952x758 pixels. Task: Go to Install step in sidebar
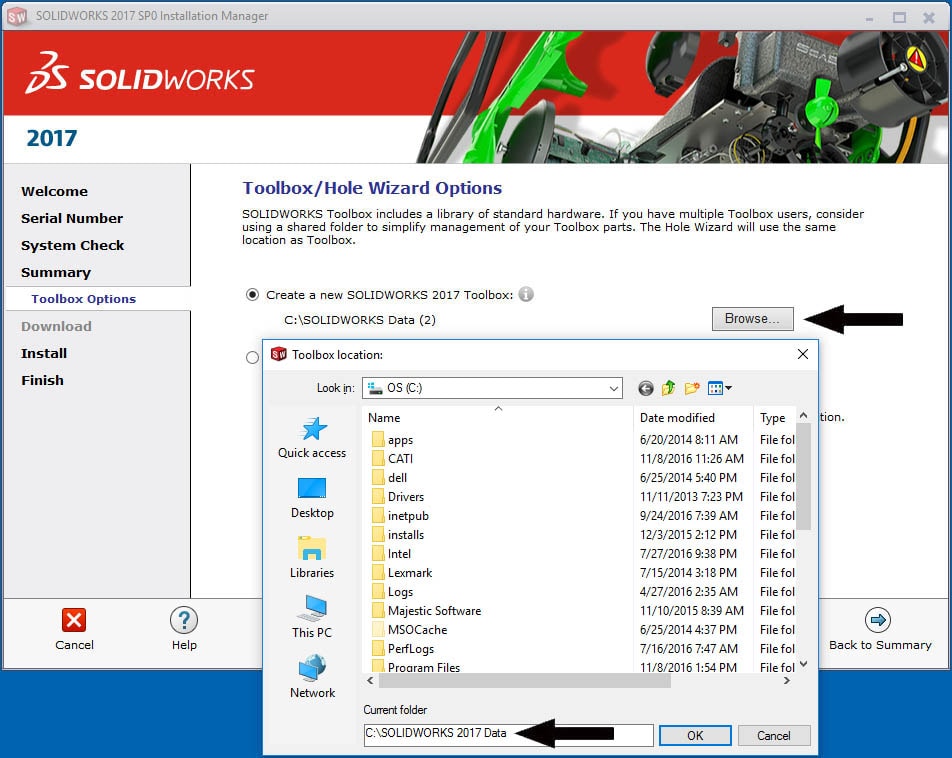[x=44, y=353]
